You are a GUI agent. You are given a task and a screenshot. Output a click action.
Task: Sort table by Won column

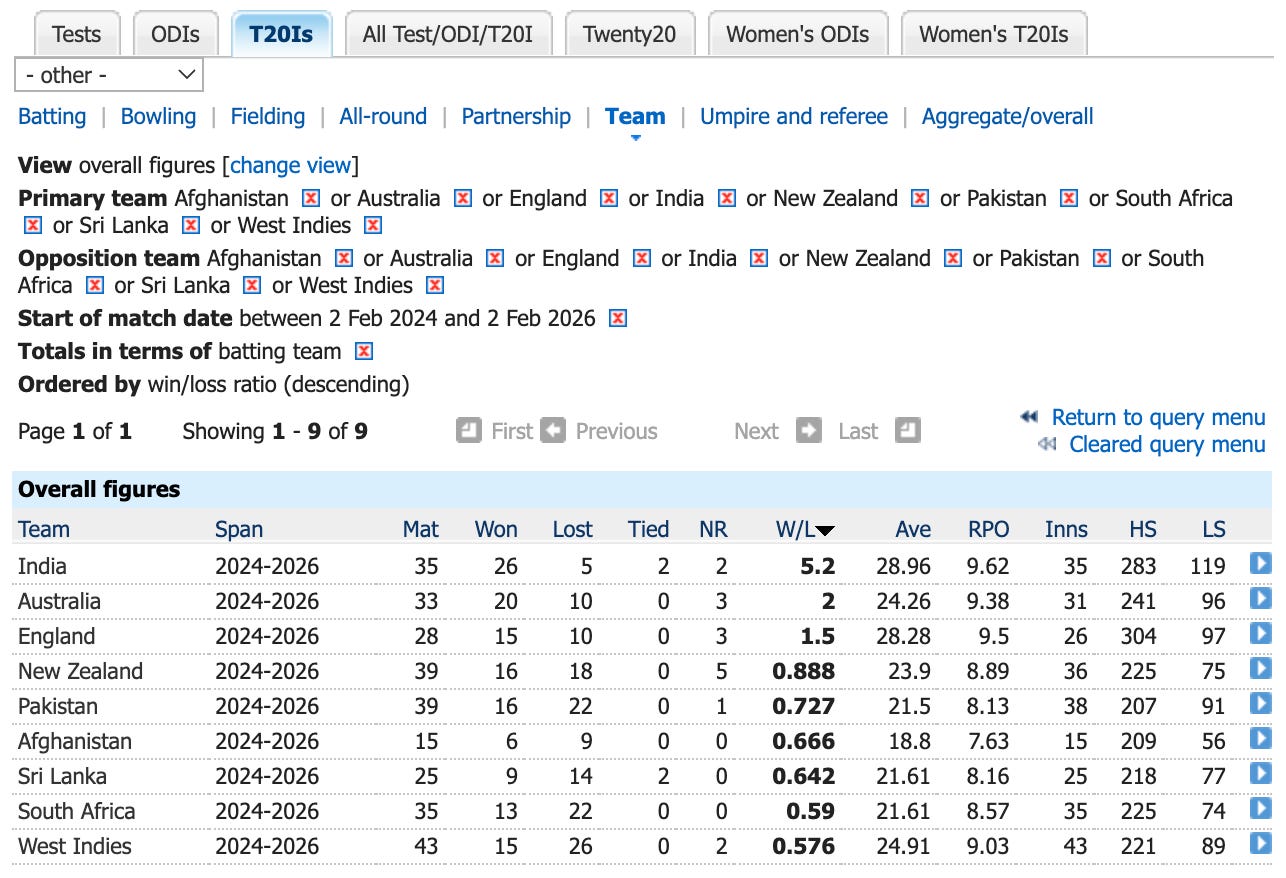496,529
